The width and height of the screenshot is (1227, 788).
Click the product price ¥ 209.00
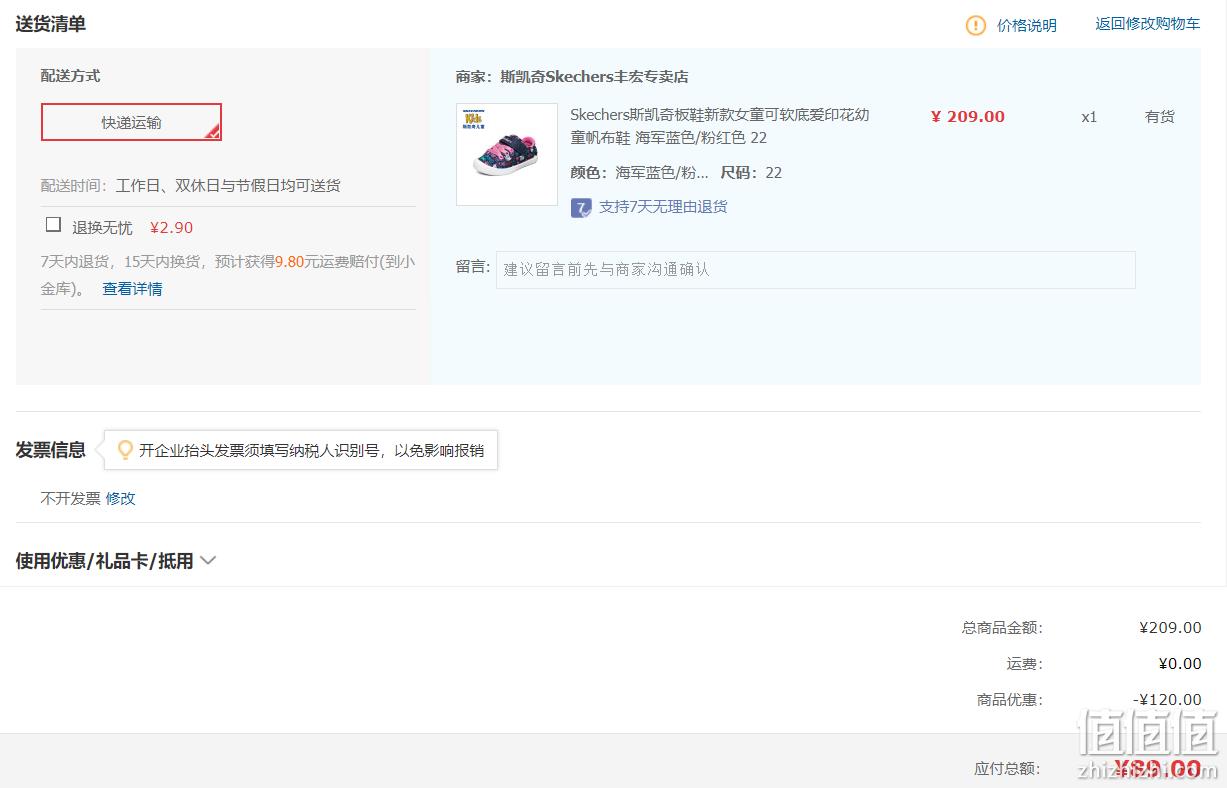coord(968,116)
